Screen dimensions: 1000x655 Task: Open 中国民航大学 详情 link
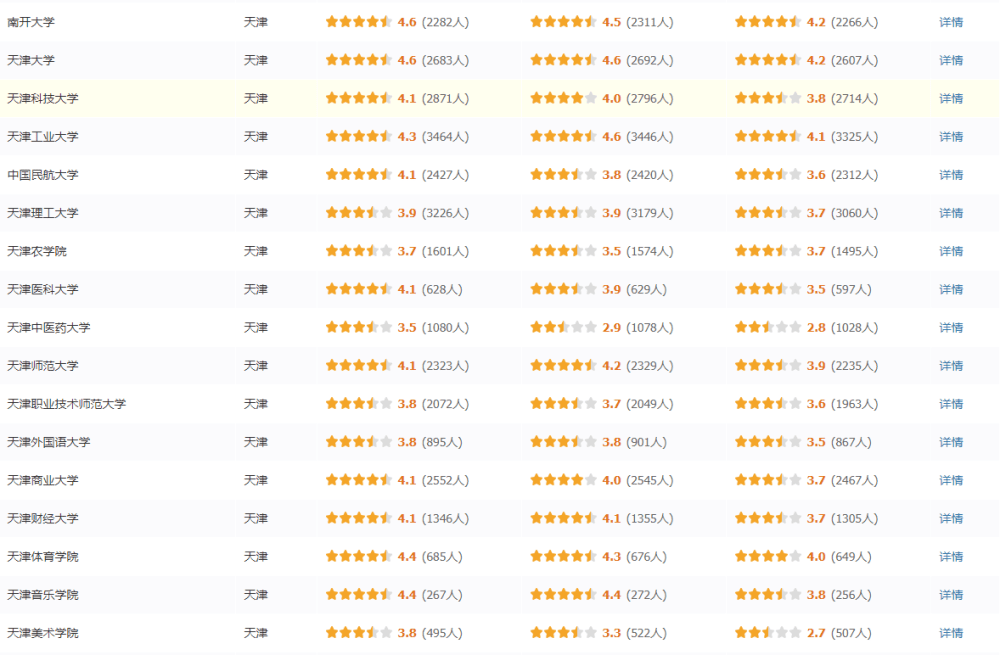click(x=950, y=175)
